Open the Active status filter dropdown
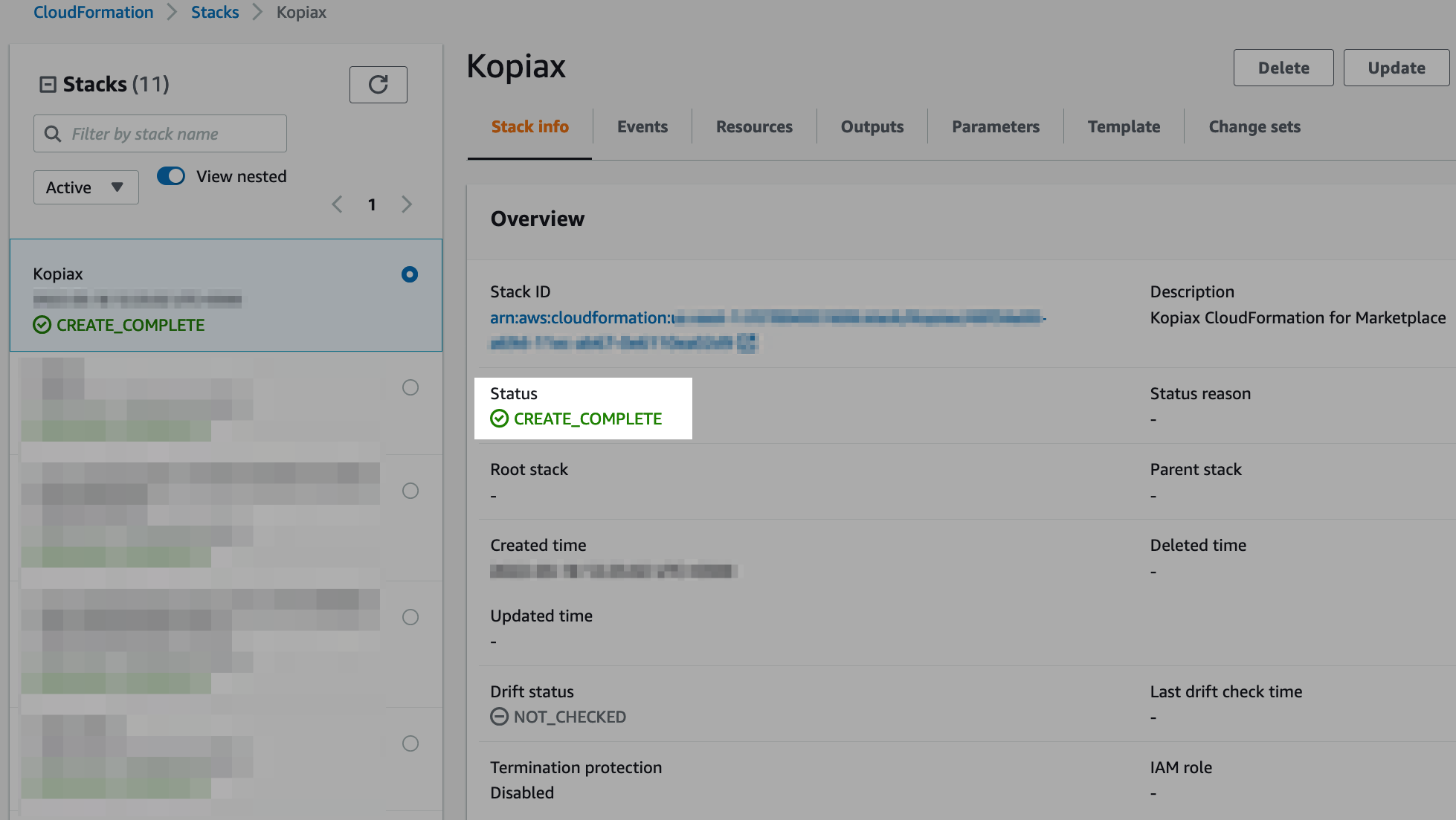Image resolution: width=1456 pixels, height=820 pixels. coord(86,187)
